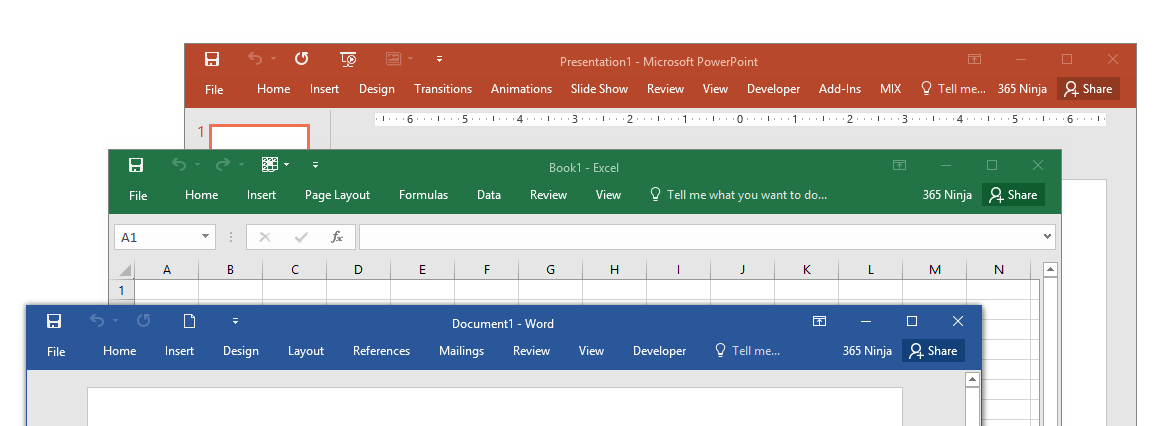This screenshot has height=426, width=1163.
Task: Select cell G1 in Excel
Action: tap(550, 289)
